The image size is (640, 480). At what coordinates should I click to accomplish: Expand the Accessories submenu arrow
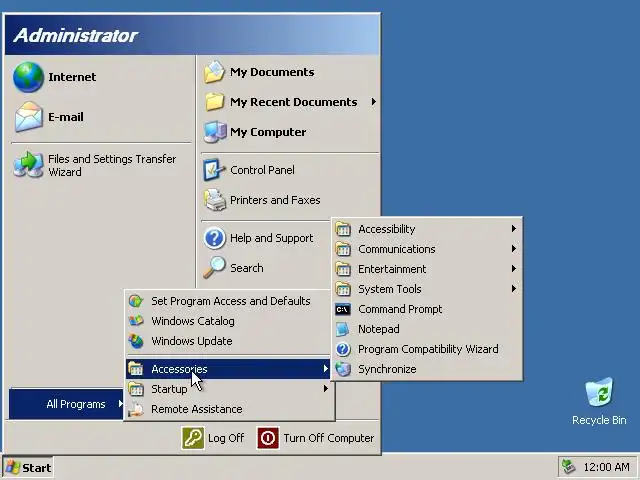click(x=325, y=369)
